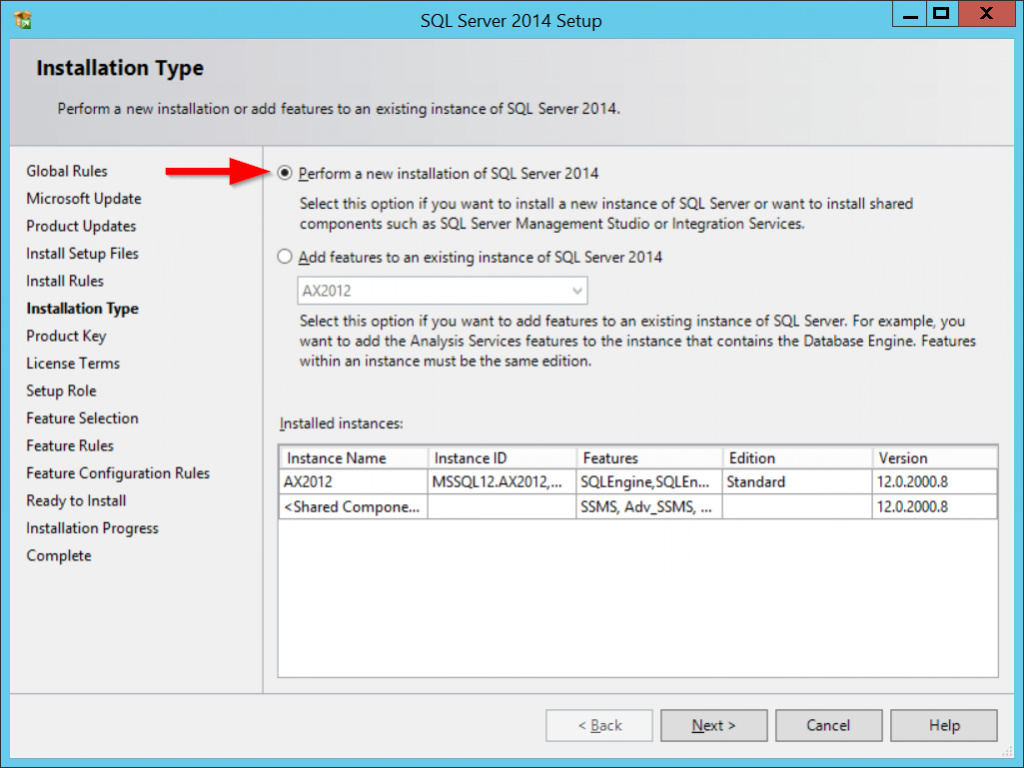
Task: Select the Shared Components row
Action: click(x=352, y=506)
